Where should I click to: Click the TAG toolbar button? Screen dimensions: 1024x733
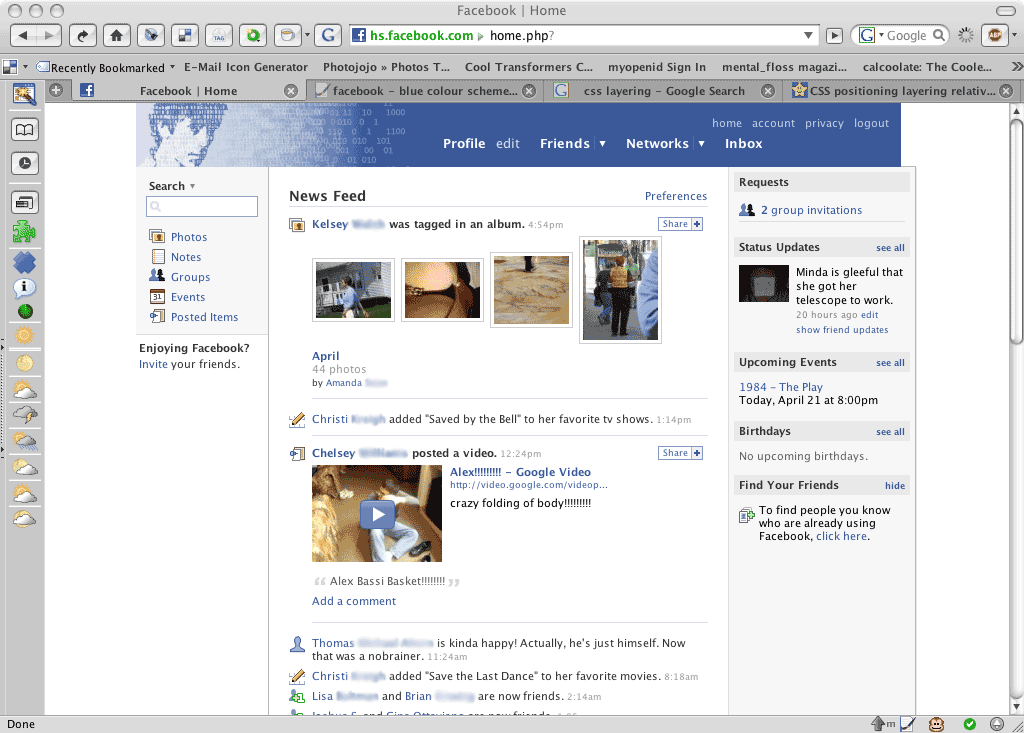219,35
